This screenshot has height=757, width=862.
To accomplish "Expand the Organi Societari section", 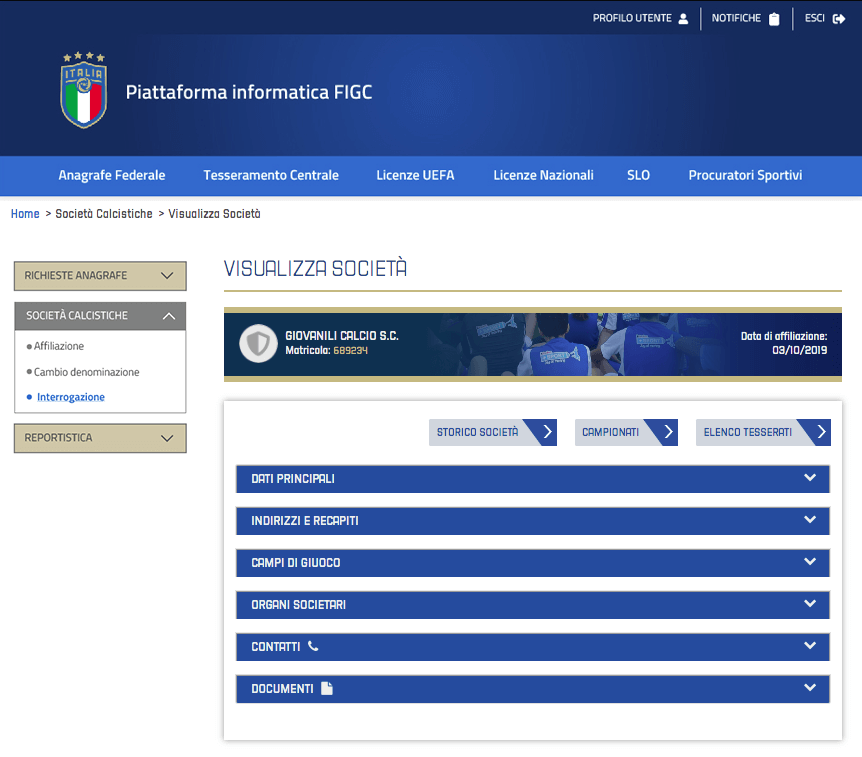I will [x=810, y=604].
